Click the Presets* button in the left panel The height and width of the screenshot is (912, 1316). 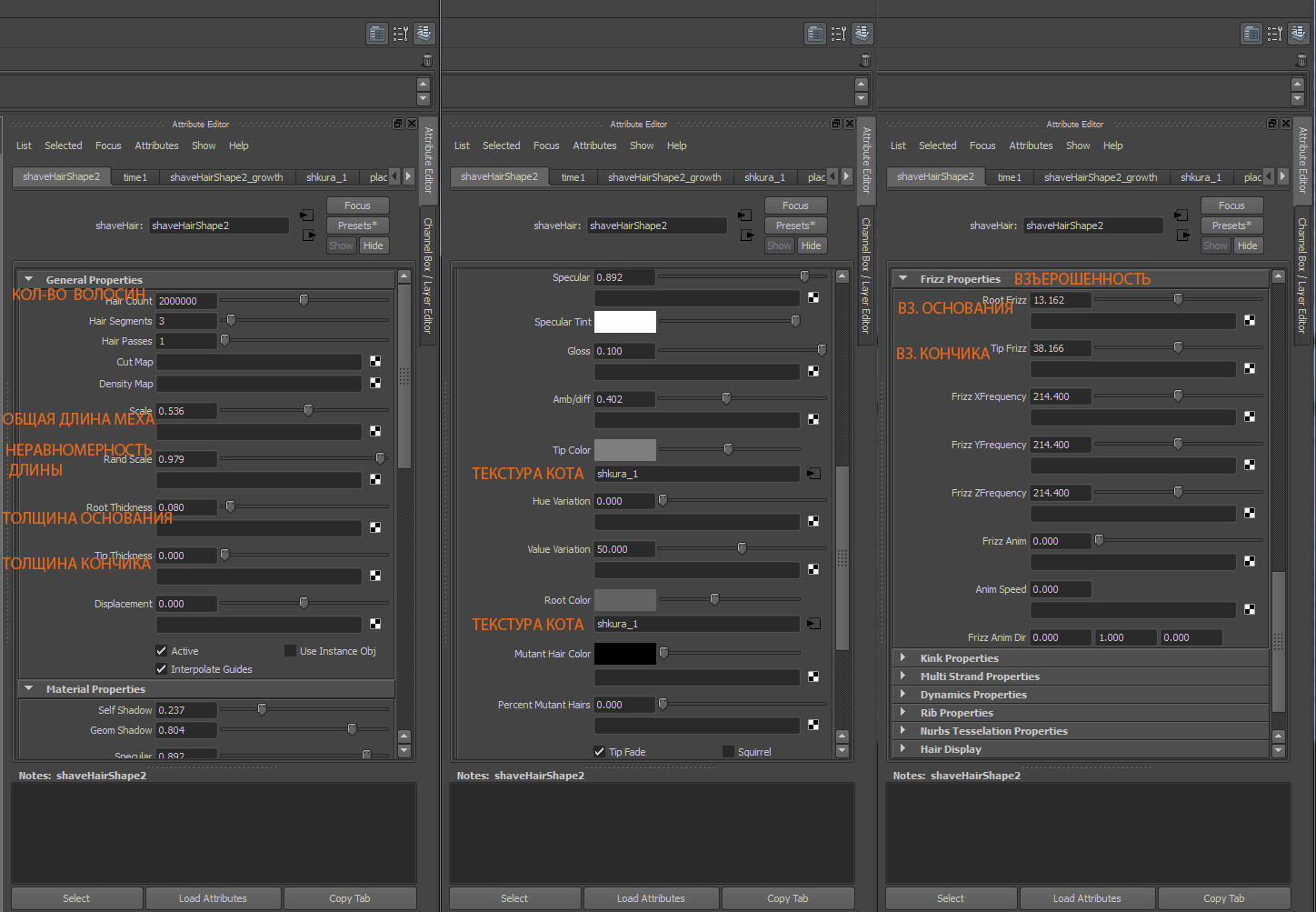click(357, 225)
